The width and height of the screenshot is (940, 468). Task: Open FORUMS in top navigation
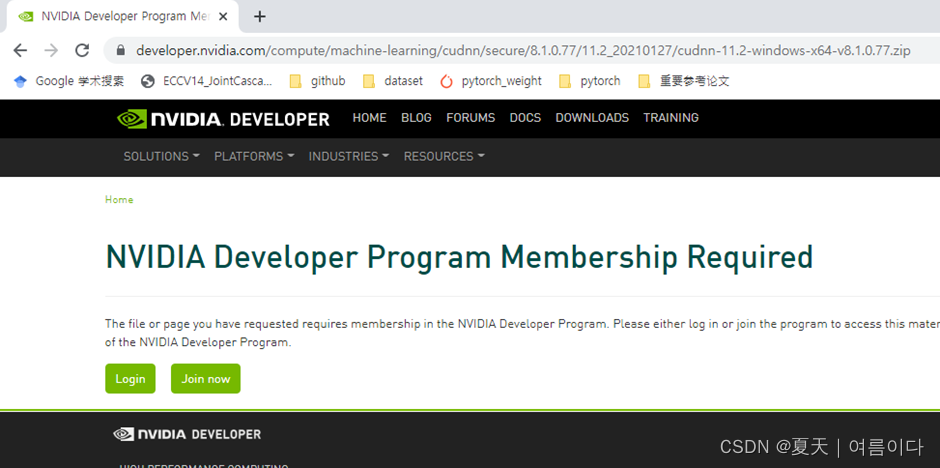pos(471,118)
